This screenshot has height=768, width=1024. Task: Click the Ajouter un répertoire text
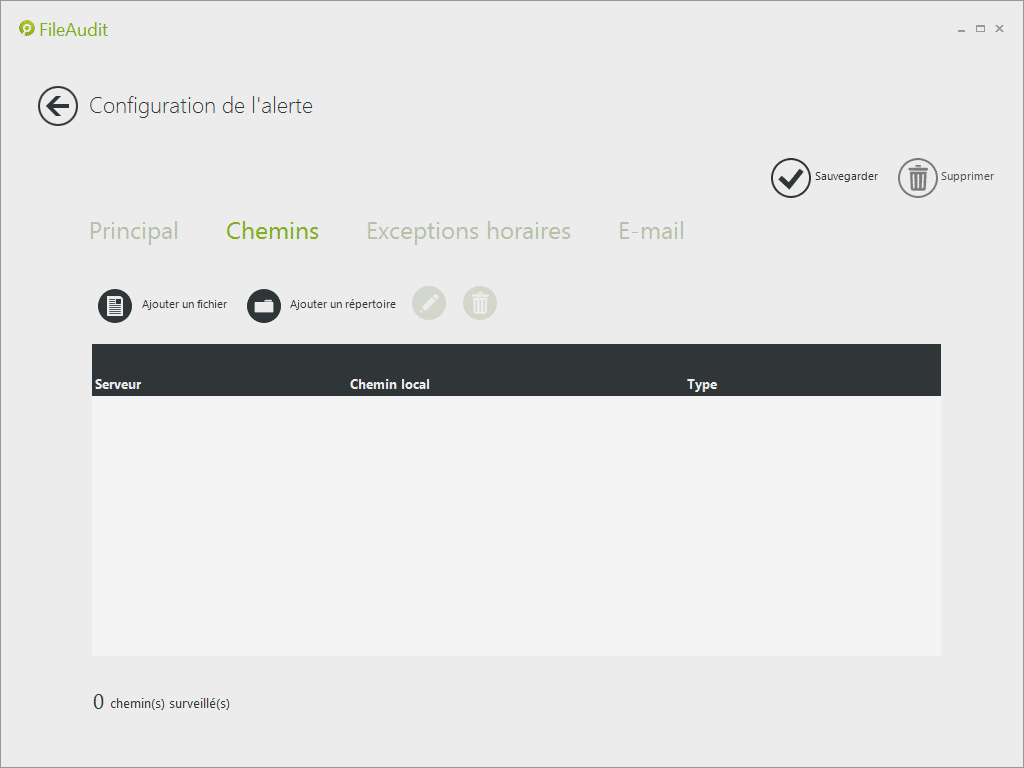pyautogui.click(x=343, y=305)
